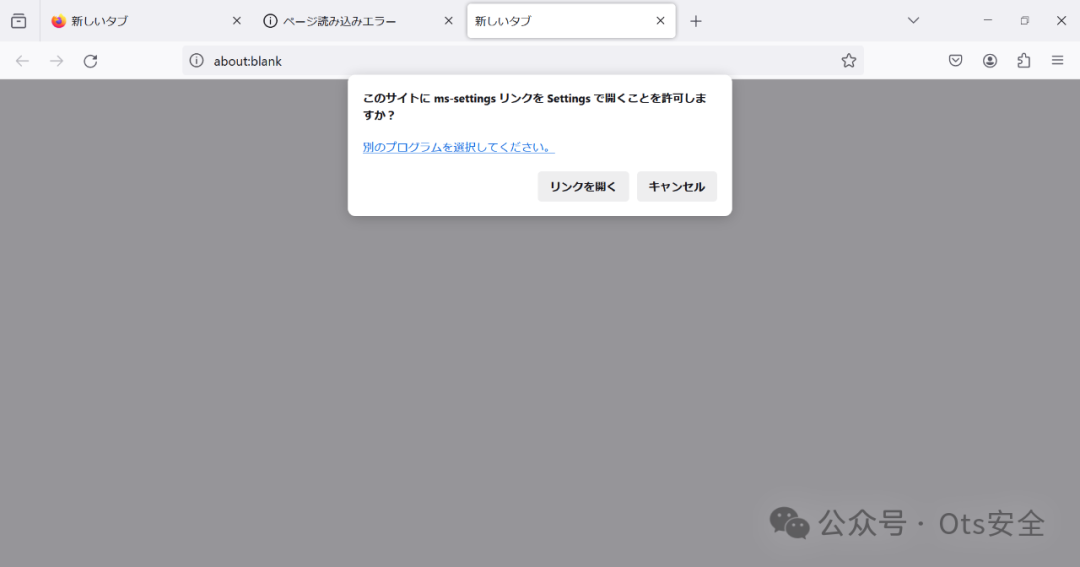This screenshot has width=1080, height=567.
Task: Close the ページ読み込みエラー tab
Action: (x=448, y=21)
